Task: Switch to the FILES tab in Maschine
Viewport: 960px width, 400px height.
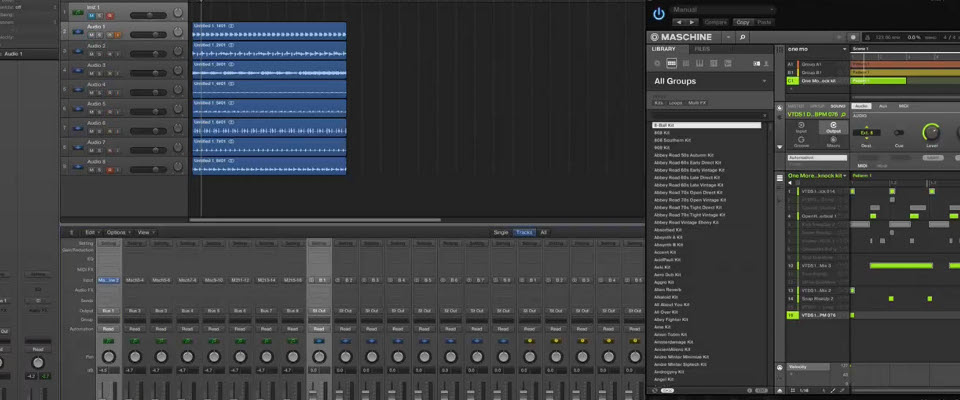Action: coord(702,49)
